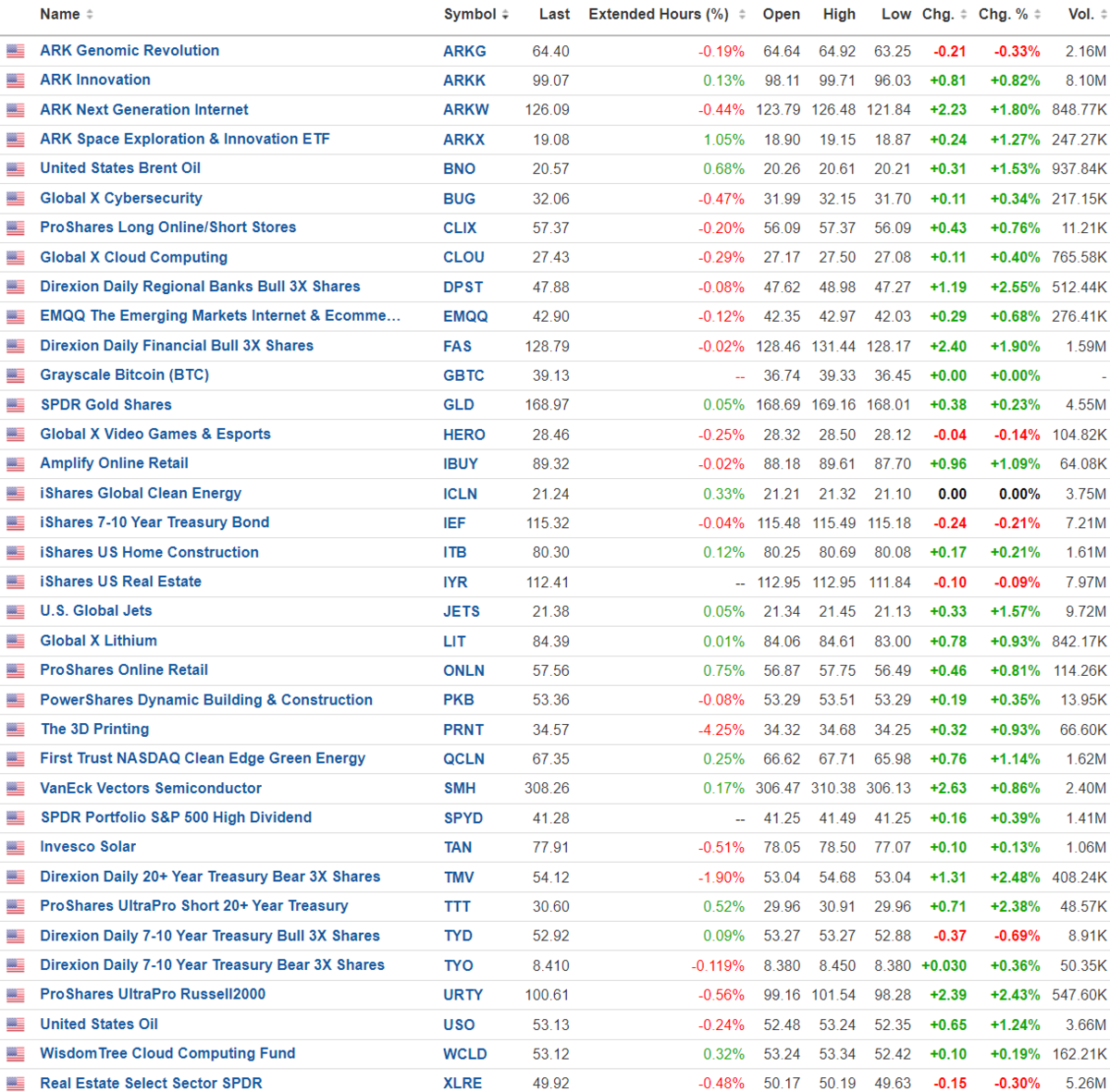The width and height of the screenshot is (1110, 1092).
Task: Click the US flag icon beside United States Oil
Action: (15, 1025)
